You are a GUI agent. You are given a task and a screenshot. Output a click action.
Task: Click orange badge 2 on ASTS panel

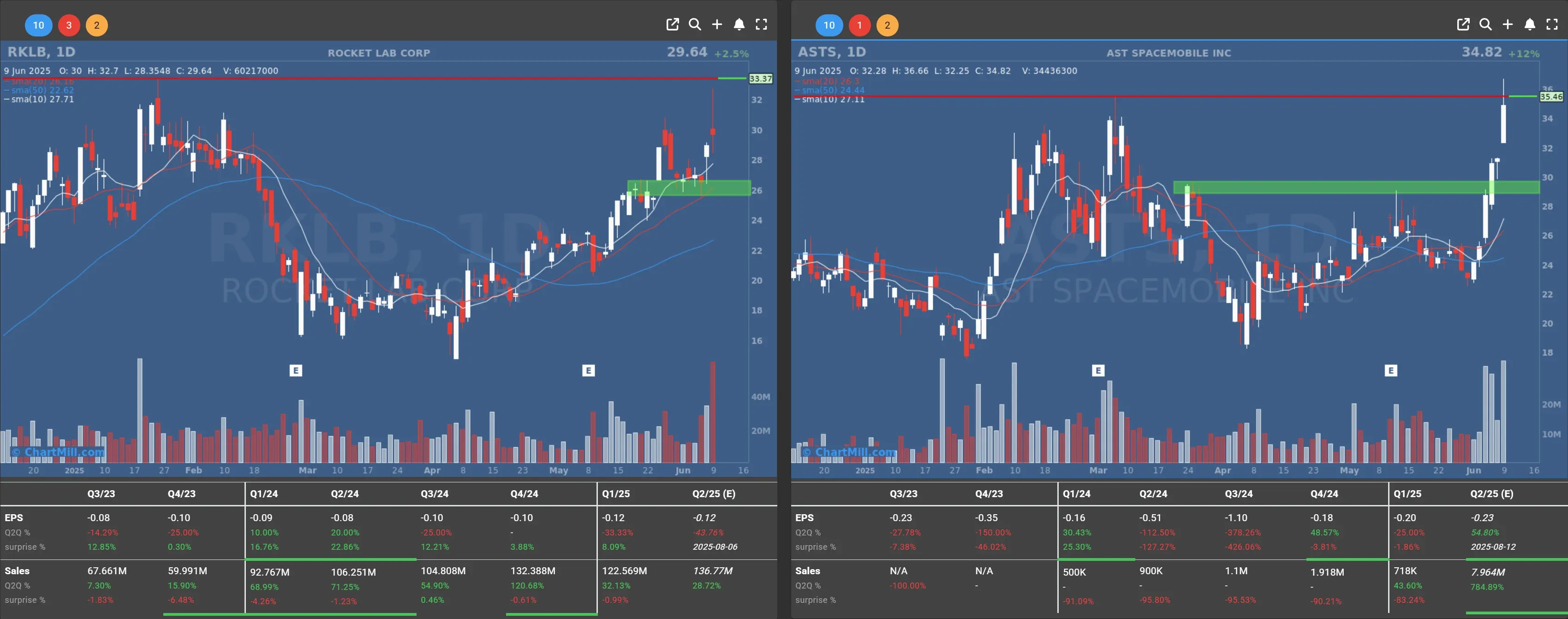tap(888, 25)
